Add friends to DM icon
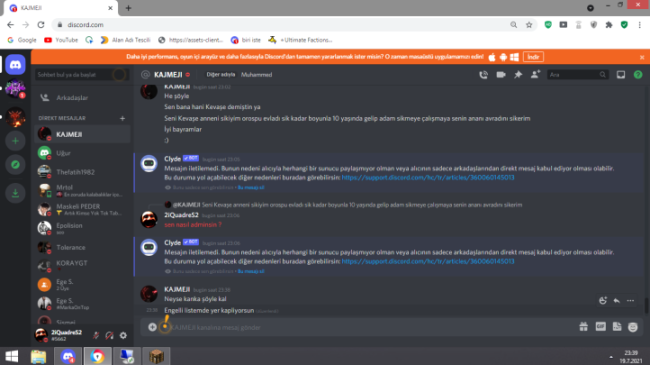 (x=535, y=75)
